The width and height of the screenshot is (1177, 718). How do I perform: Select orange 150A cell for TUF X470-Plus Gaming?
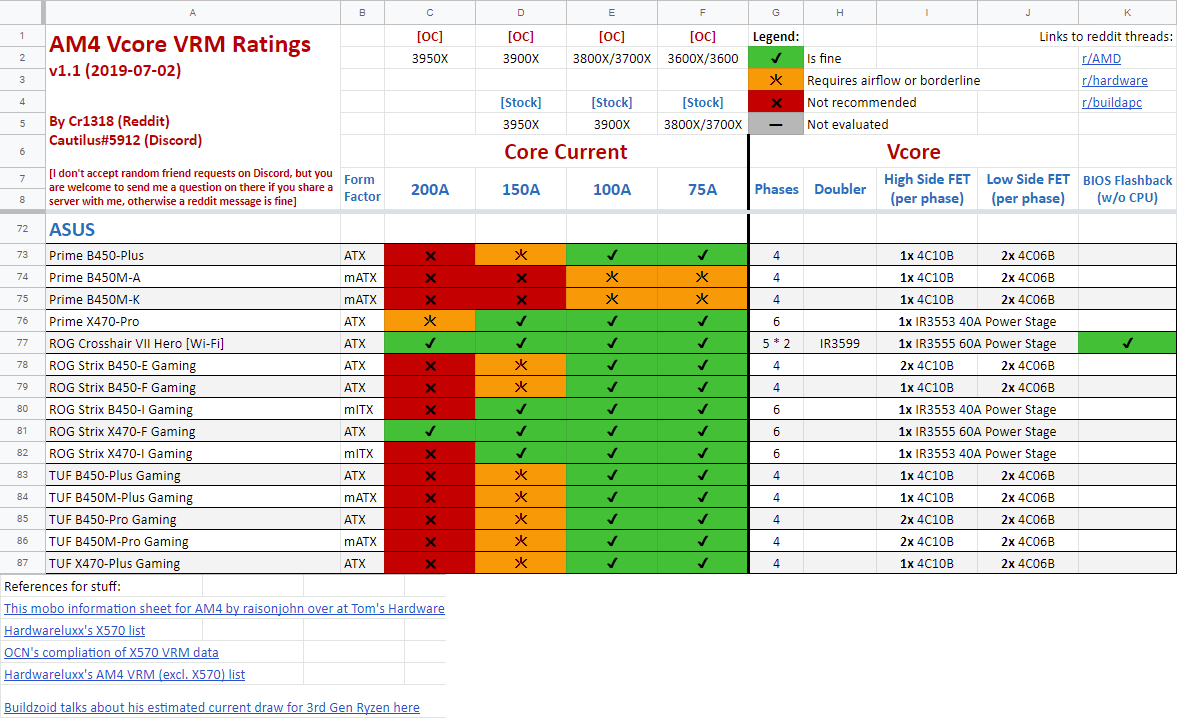[521, 563]
